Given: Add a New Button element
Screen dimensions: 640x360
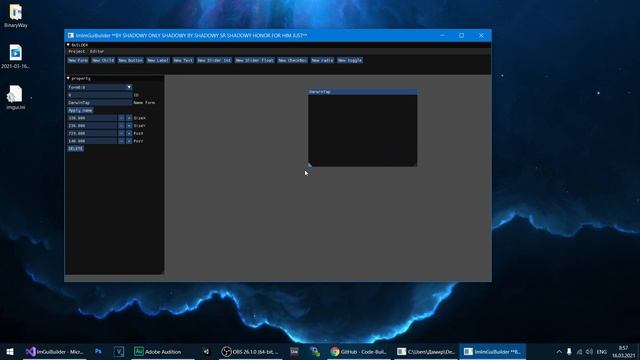Looking at the screenshot, I should pos(131,60).
